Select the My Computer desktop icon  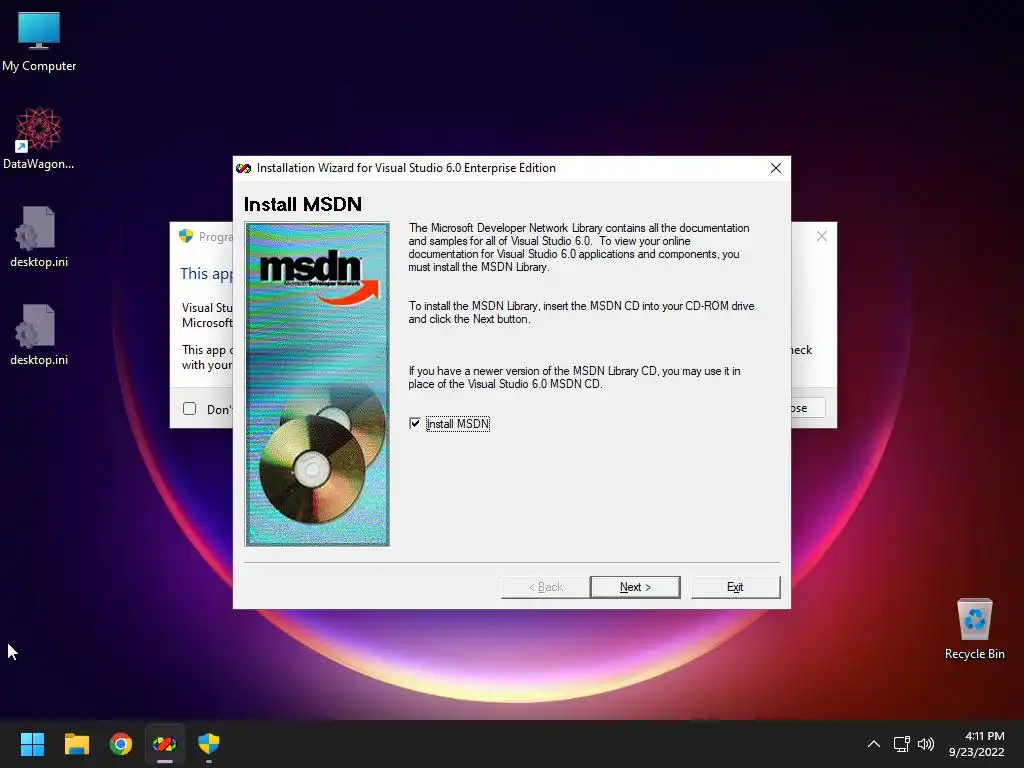(x=39, y=42)
